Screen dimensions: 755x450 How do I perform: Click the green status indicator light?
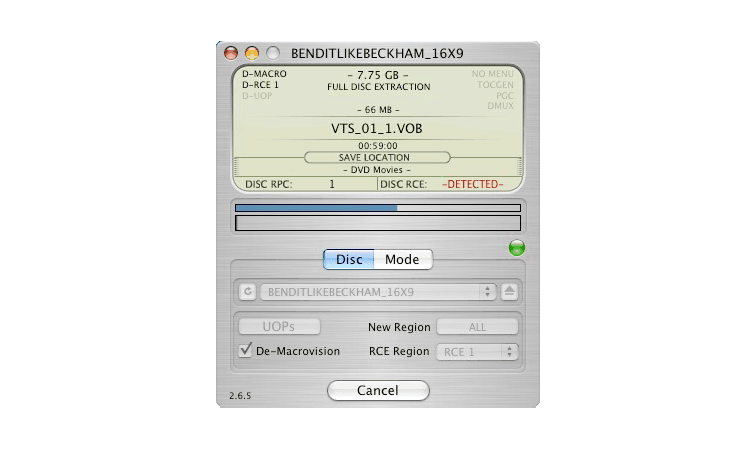pos(517,248)
